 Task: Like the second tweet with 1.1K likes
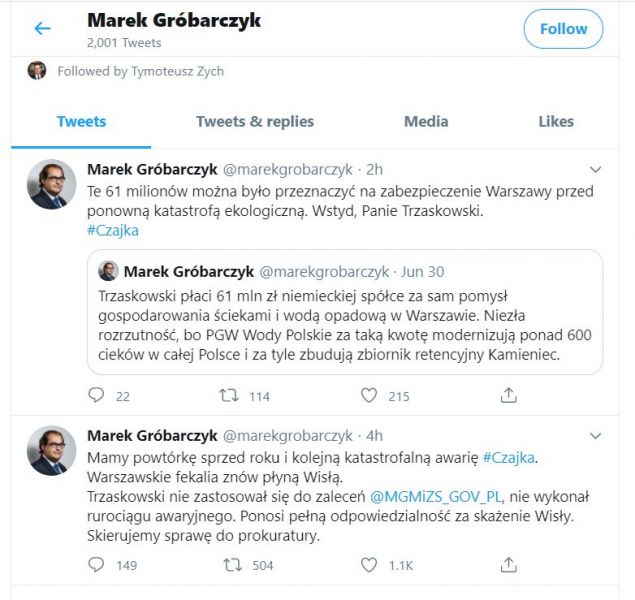click(x=368, y=565)
